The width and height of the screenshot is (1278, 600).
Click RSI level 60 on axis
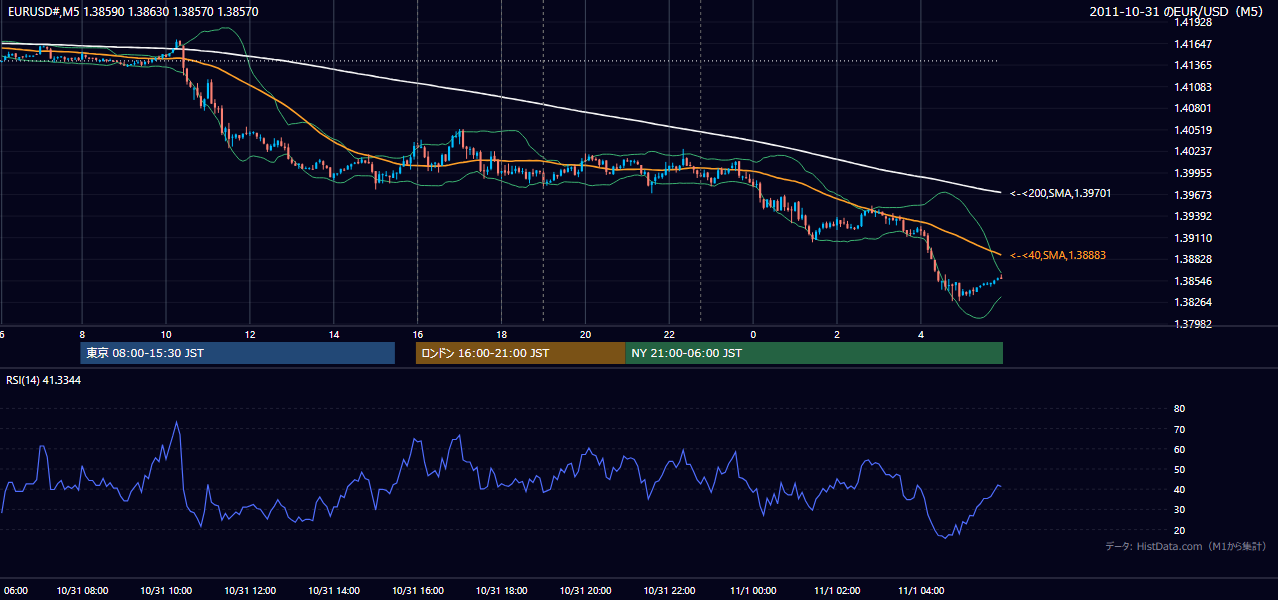coord(1179,449)
